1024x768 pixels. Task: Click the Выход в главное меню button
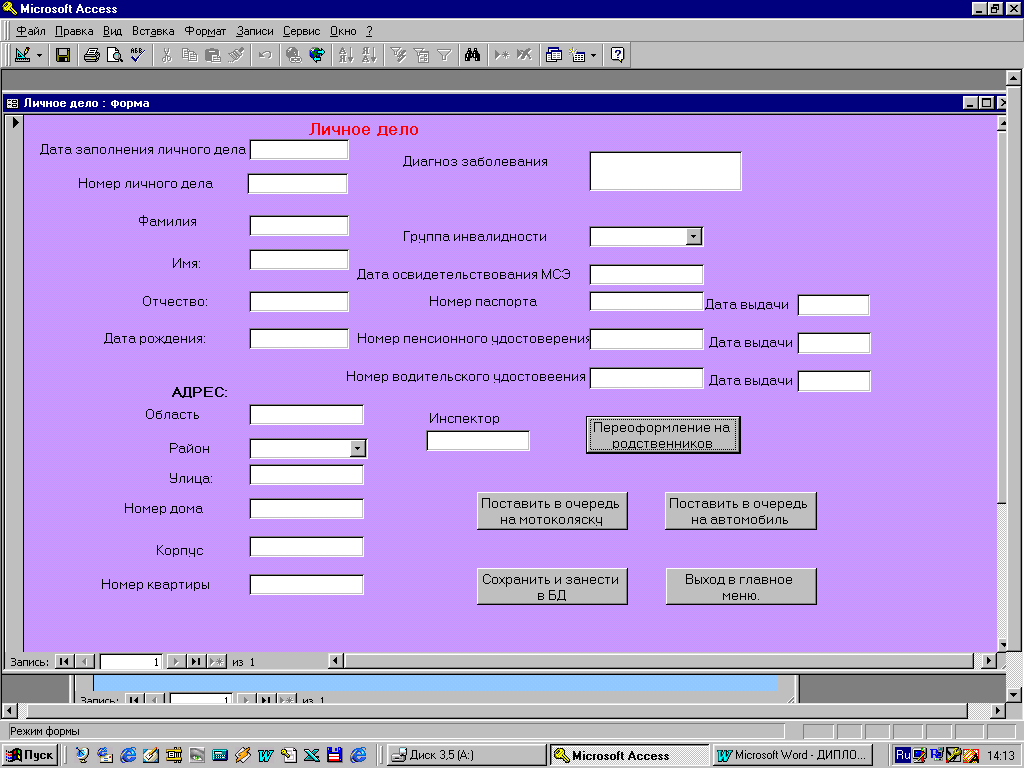(740, 587)
